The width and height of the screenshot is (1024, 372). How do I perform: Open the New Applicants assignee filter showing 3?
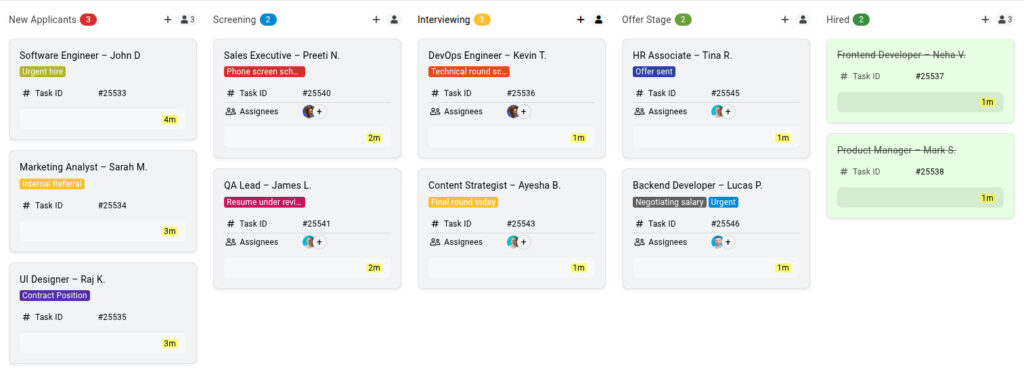coord(187,20)
